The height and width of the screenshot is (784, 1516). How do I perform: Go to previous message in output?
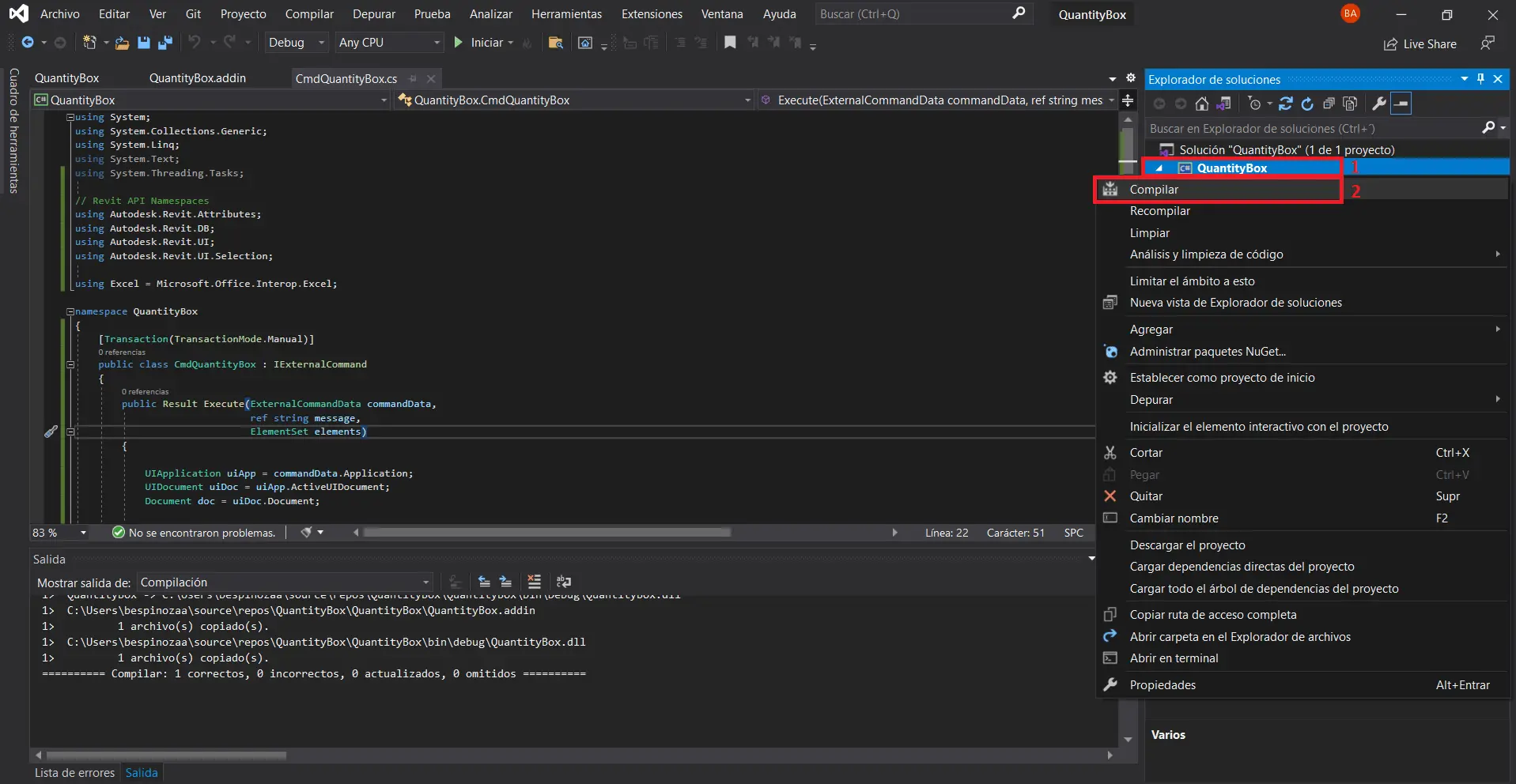click(x=484, y=582)
